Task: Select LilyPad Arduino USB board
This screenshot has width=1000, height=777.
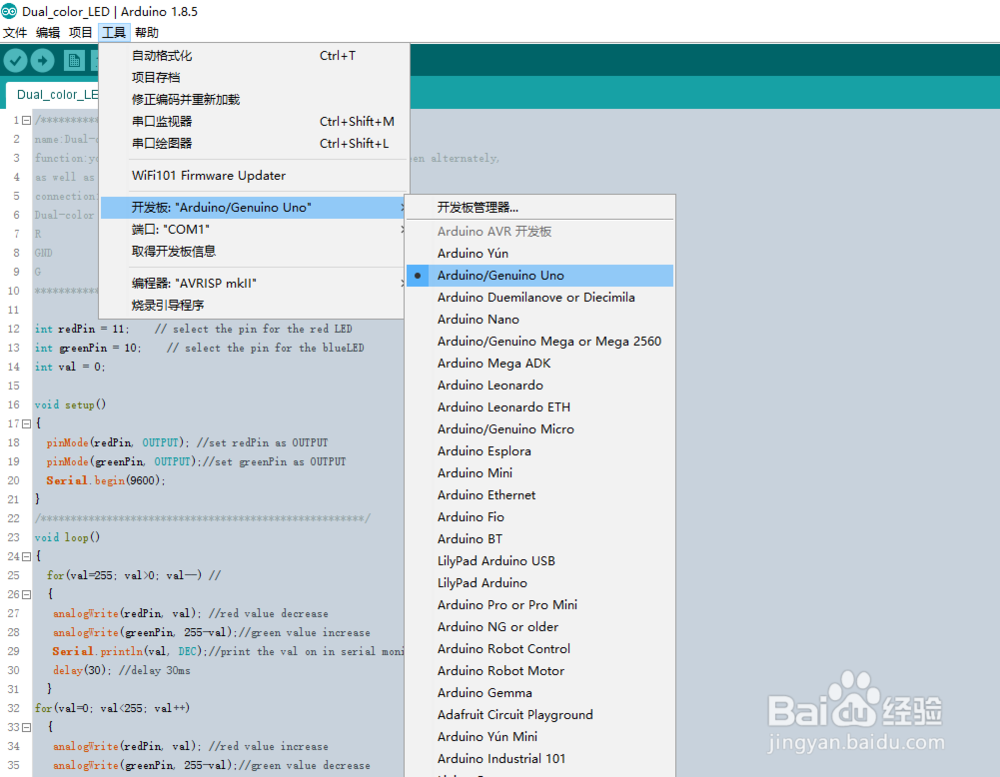Action: [x=540, y=561]
